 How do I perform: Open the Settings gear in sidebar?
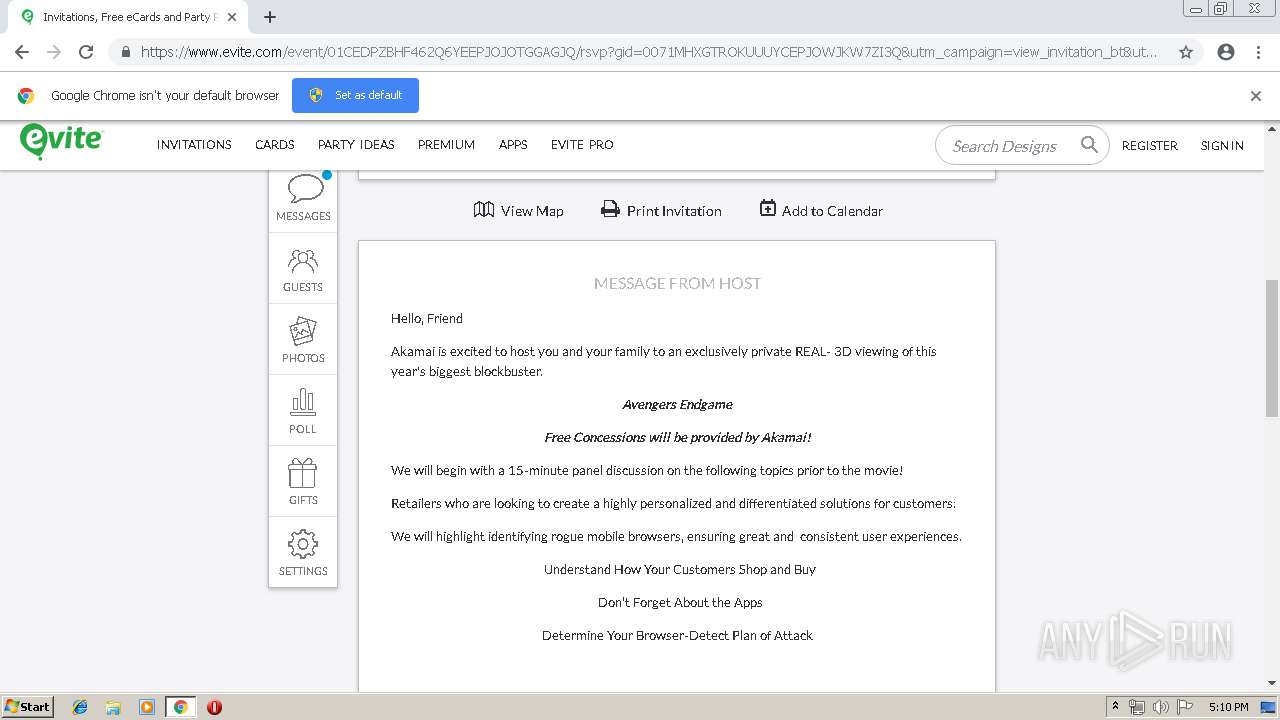(303, 552)
